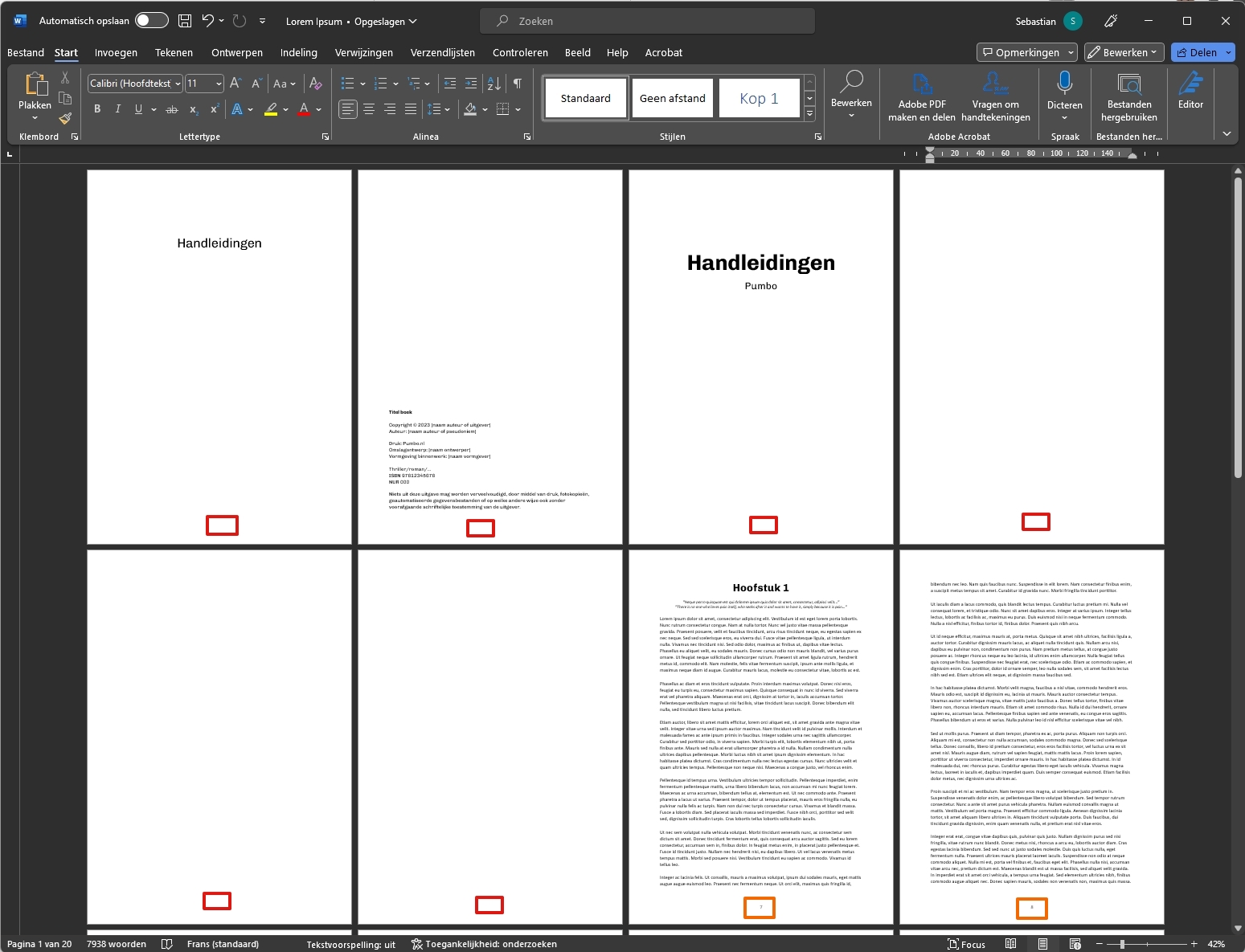Select the cut scissors icon
1245x952 pixels.
(x=65, y=78)
